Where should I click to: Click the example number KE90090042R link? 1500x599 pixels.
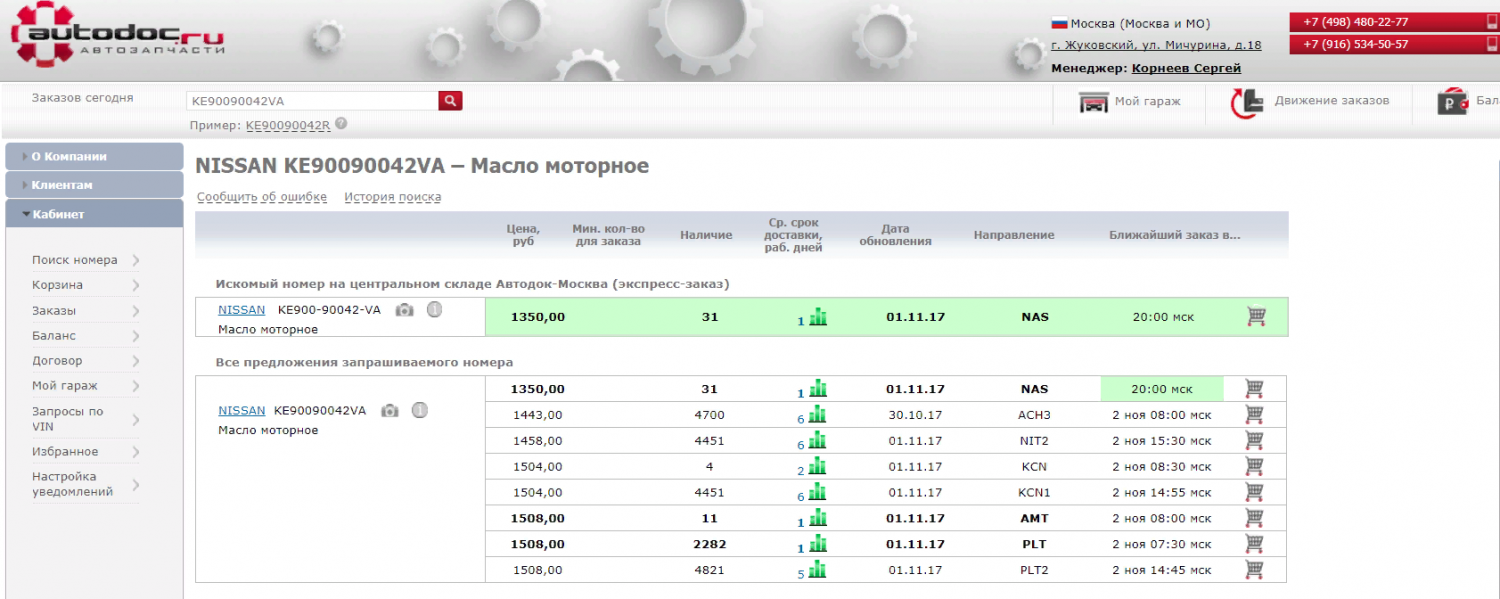(288, 125)
